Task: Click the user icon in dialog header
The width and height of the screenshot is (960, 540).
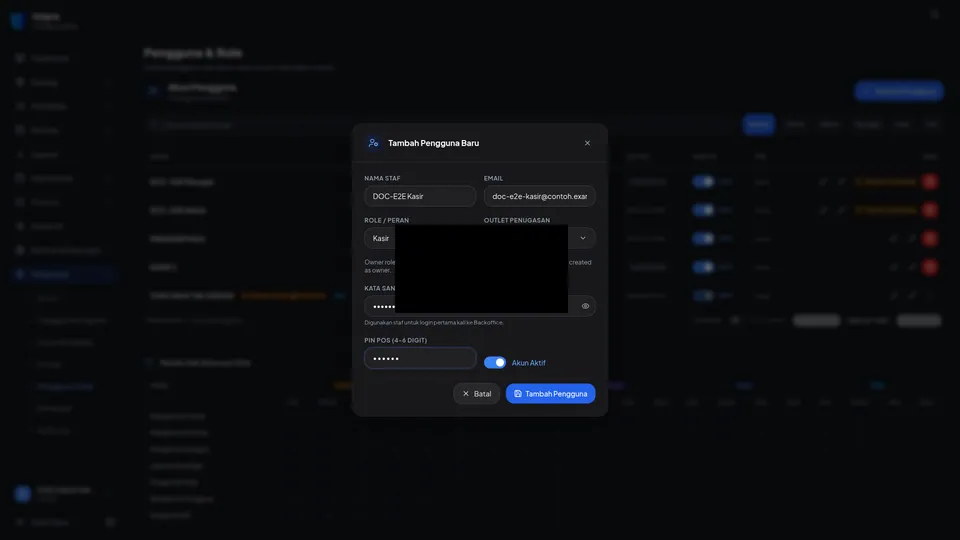Action: [x=373, y=143]
